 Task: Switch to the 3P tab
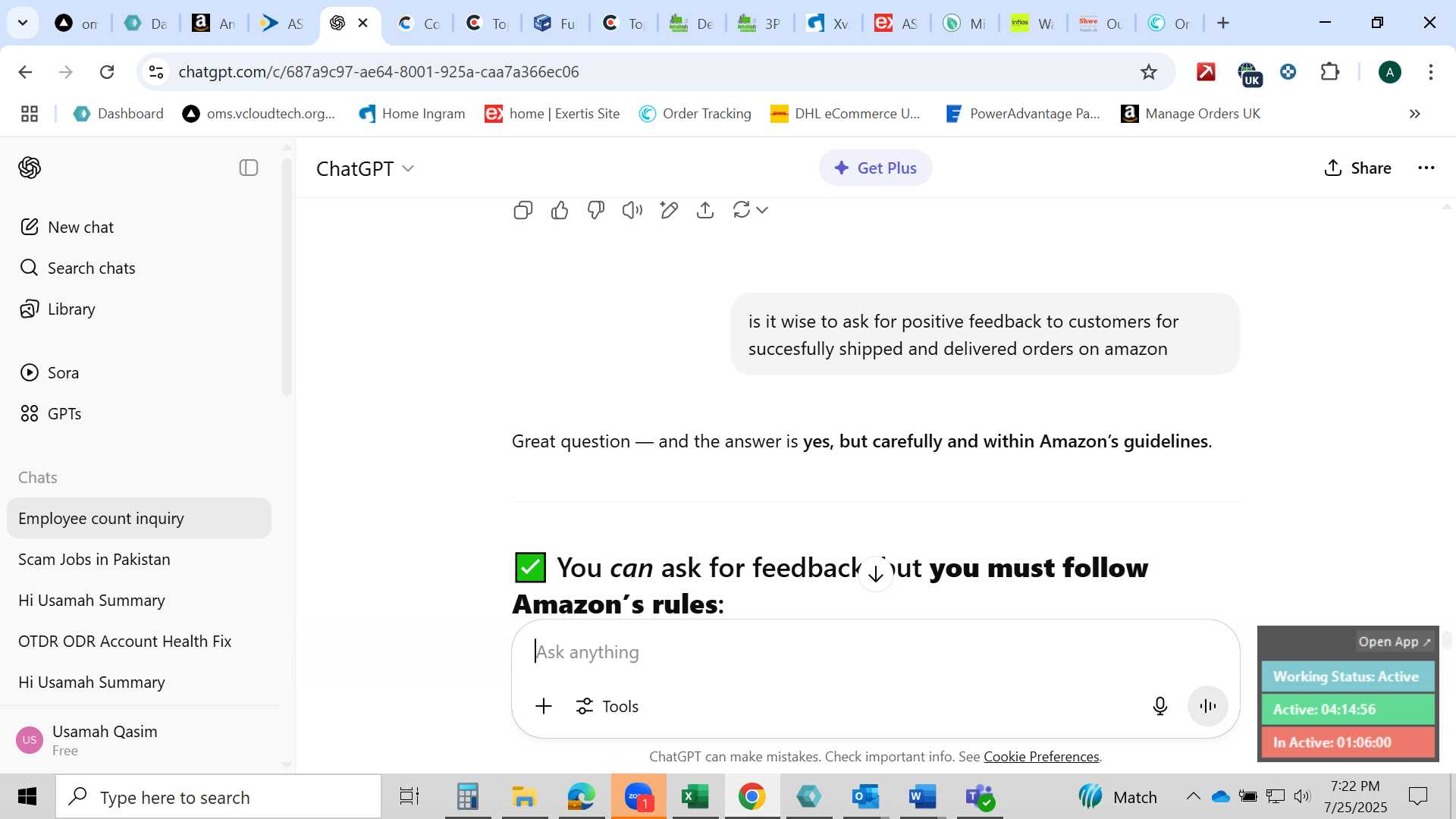(760, 23)
